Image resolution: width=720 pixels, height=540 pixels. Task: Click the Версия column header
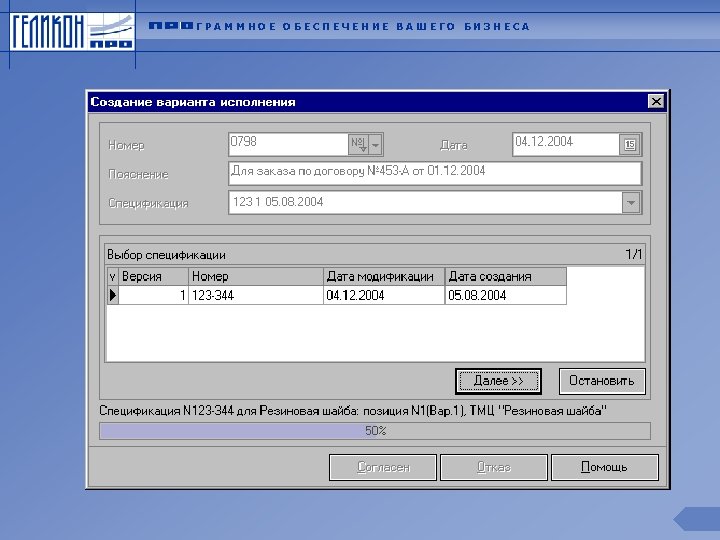click(153, 276)
